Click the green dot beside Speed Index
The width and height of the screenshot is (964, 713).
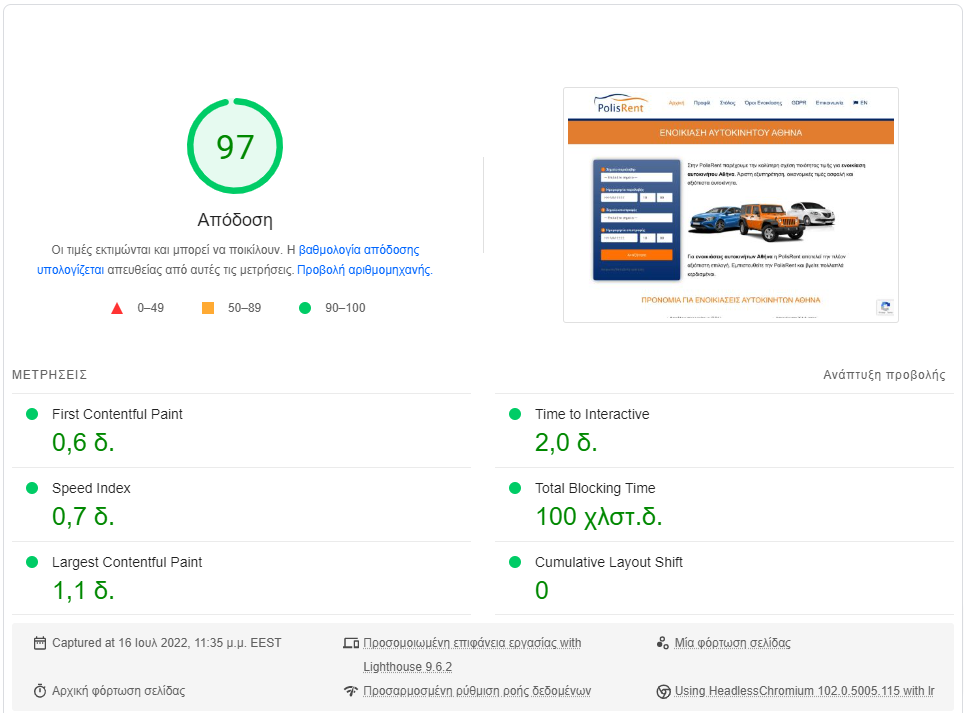tap(32, 488)
